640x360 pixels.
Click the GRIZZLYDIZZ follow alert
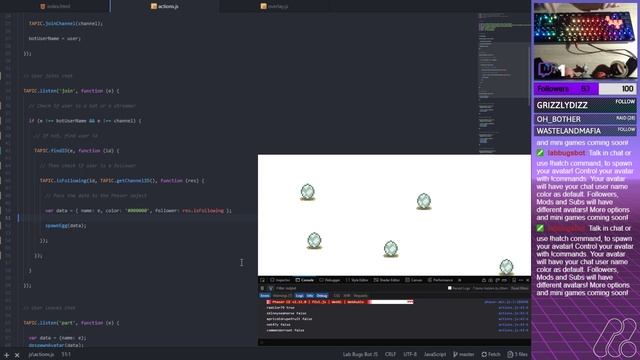point(585,105)
